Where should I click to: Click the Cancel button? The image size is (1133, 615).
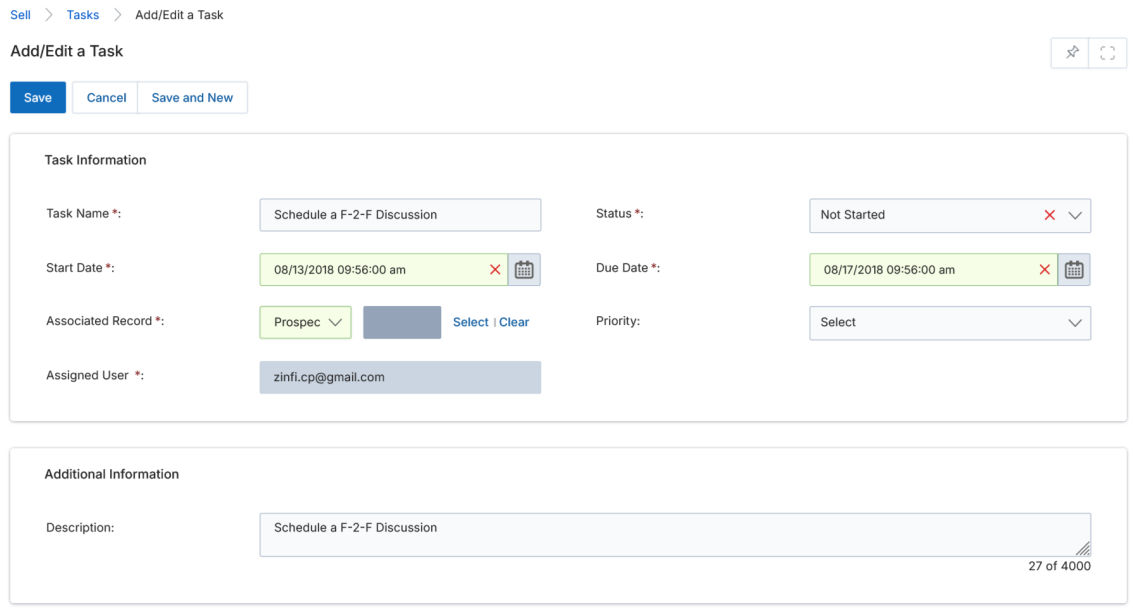coord(106,98)
